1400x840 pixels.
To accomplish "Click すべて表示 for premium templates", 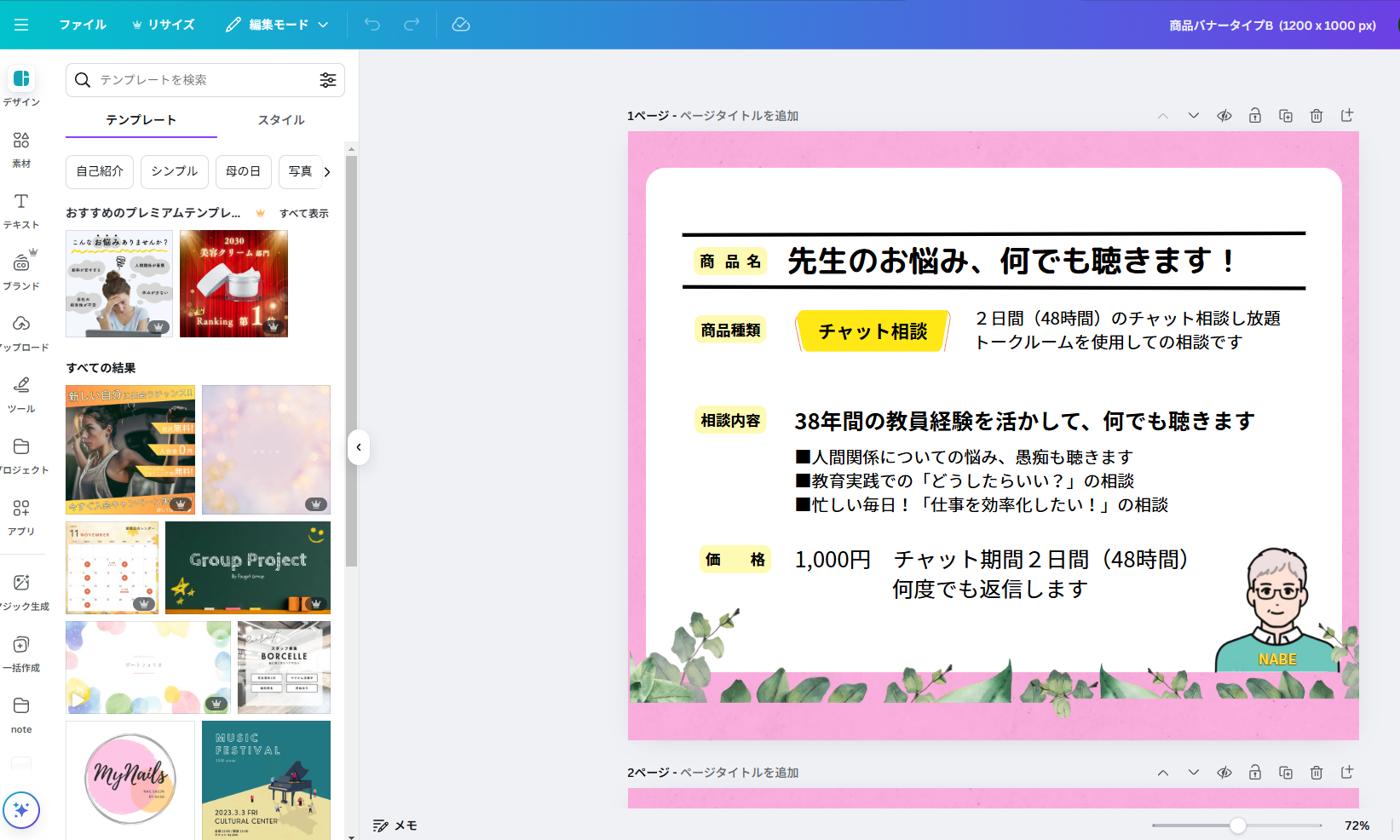I will pos(303,213).
